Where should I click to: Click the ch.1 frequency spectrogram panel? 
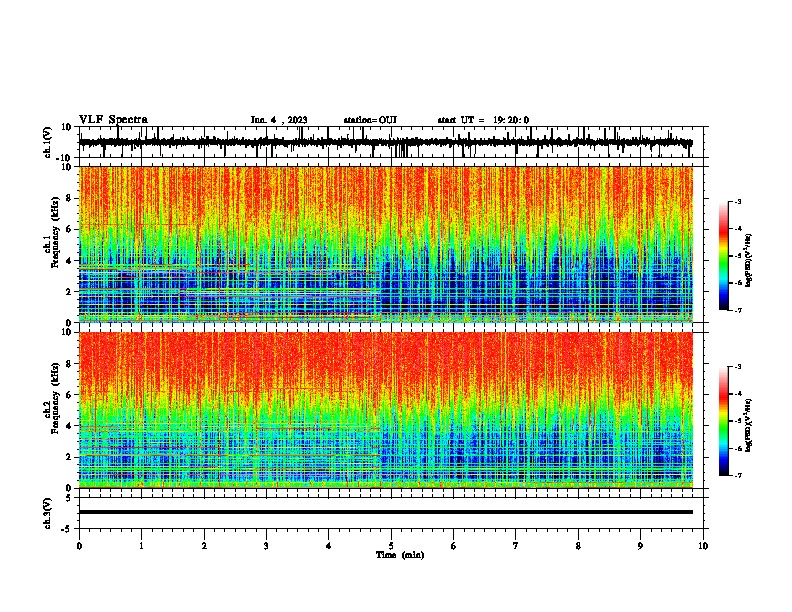385,244
